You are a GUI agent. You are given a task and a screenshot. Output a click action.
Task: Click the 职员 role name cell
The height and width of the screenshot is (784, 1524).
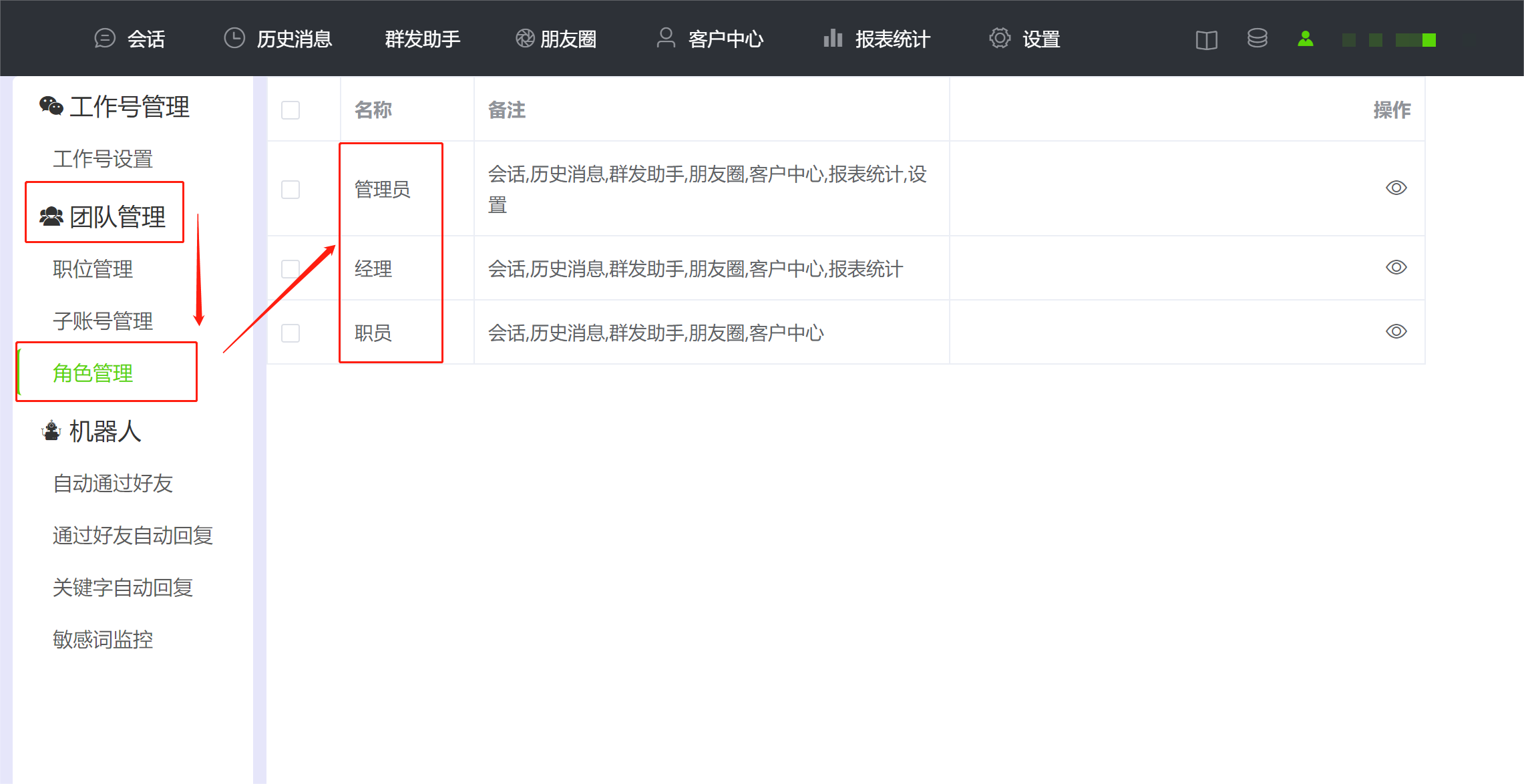373,333
